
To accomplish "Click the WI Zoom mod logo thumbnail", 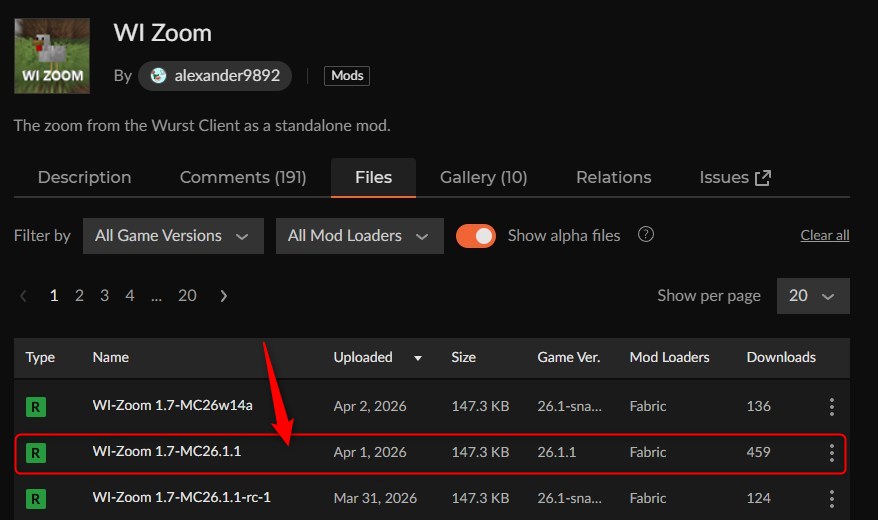I will (52, 56).
